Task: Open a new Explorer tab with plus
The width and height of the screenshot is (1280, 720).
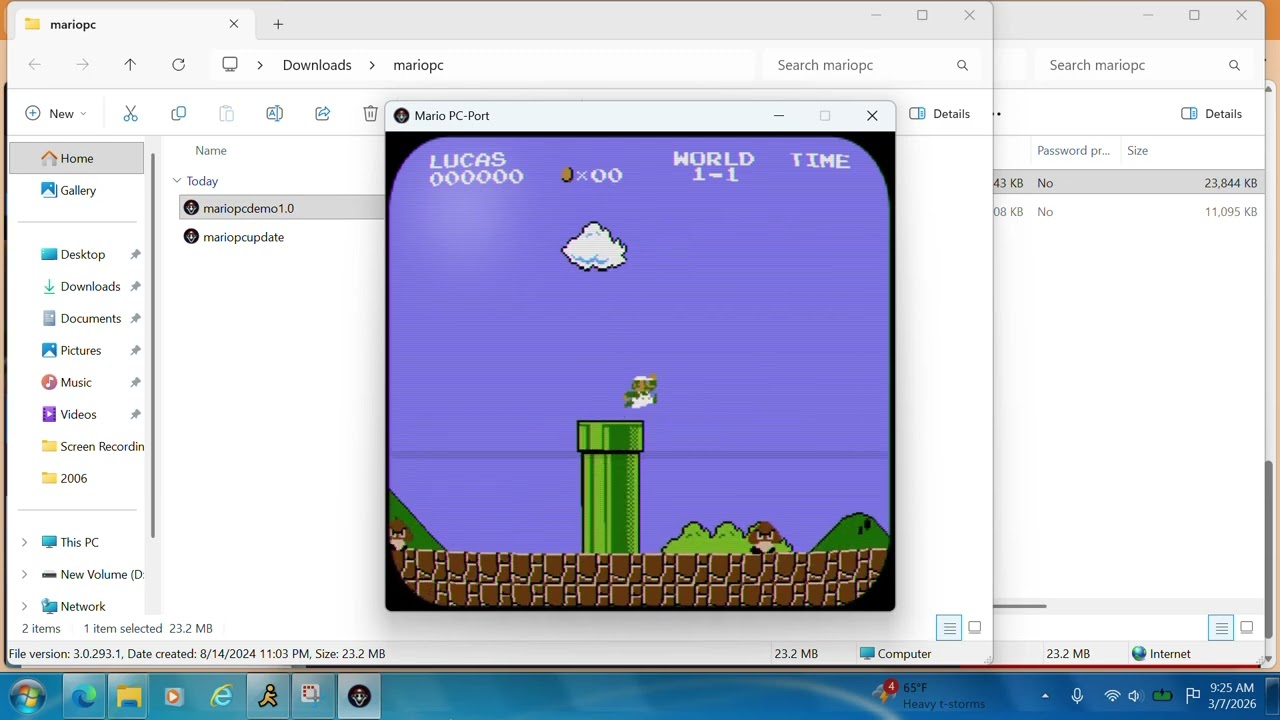Action: [278, 24]
